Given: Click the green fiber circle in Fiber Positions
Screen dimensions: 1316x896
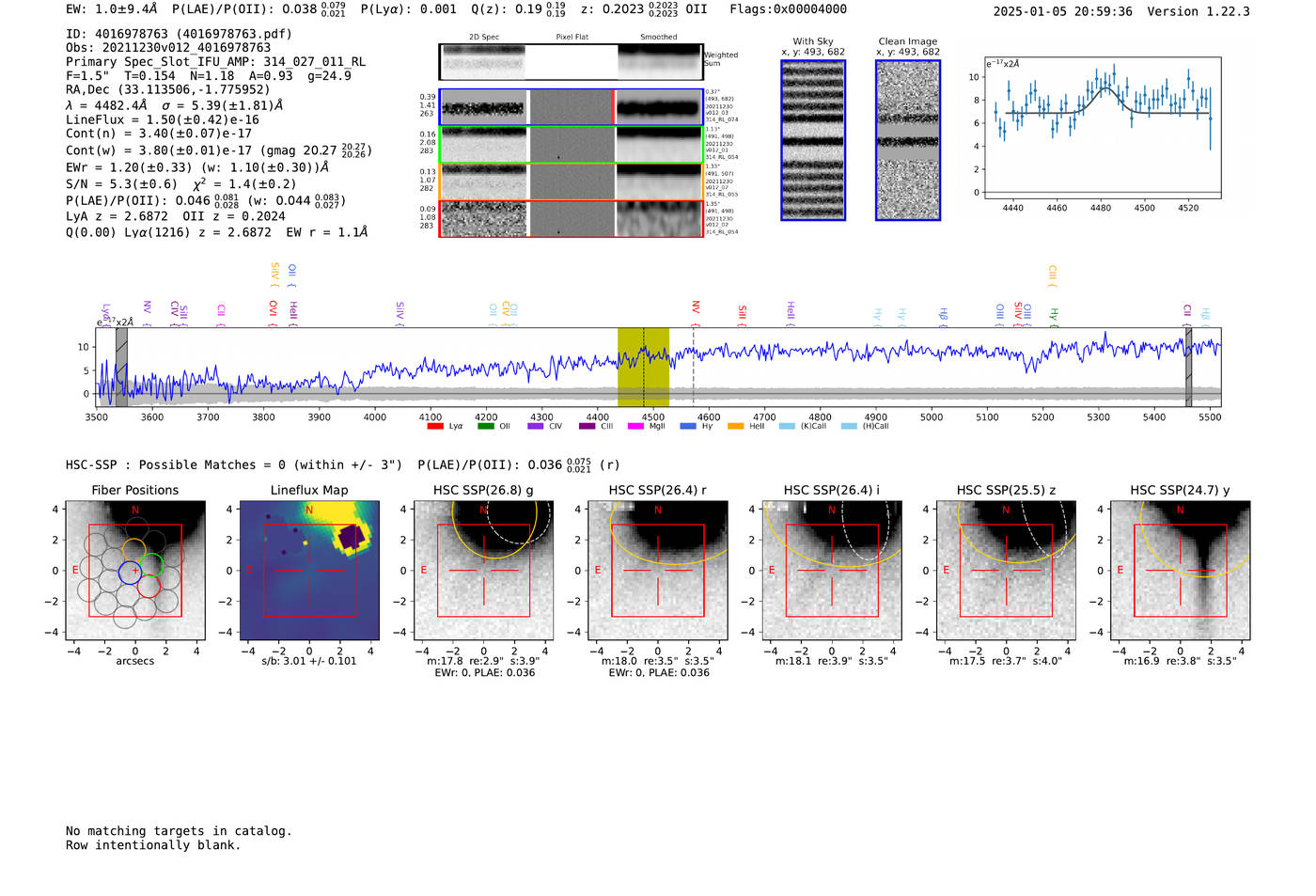Looking at the screenshot, I should (x=150, y=565).
